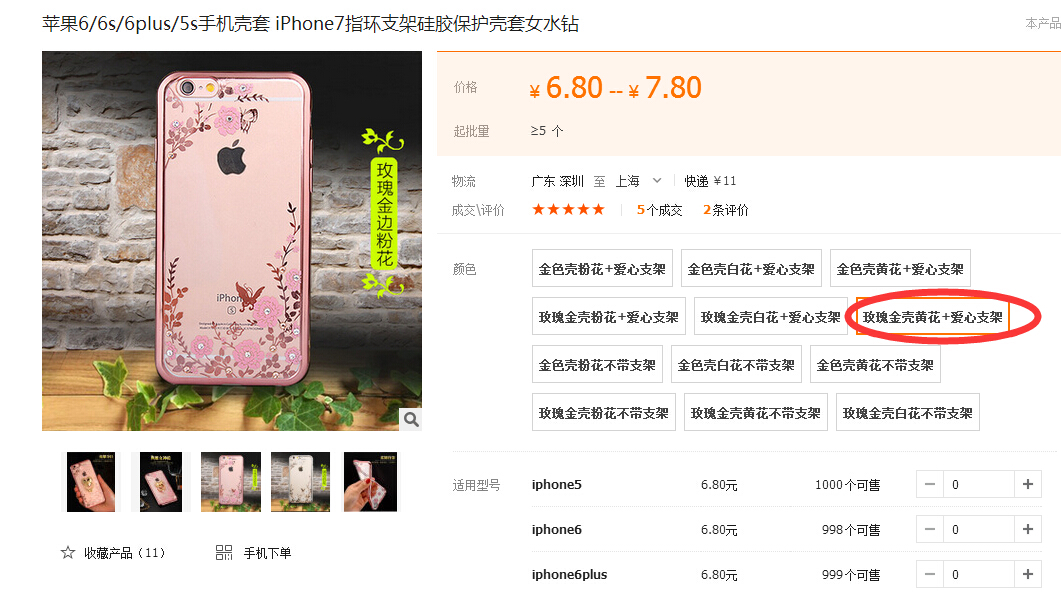
Task: Select color option 金色壳粉花+爱心支架
Action: (x=602, y=269)
